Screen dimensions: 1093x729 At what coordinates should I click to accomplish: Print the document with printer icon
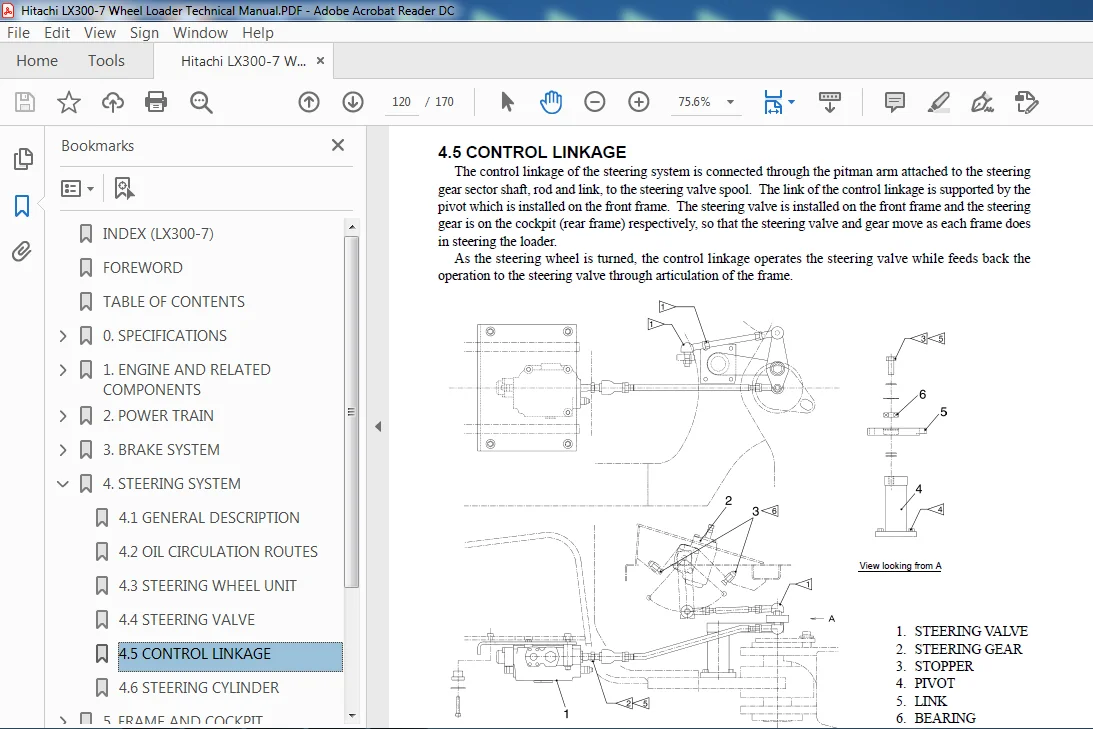point(156,102)
